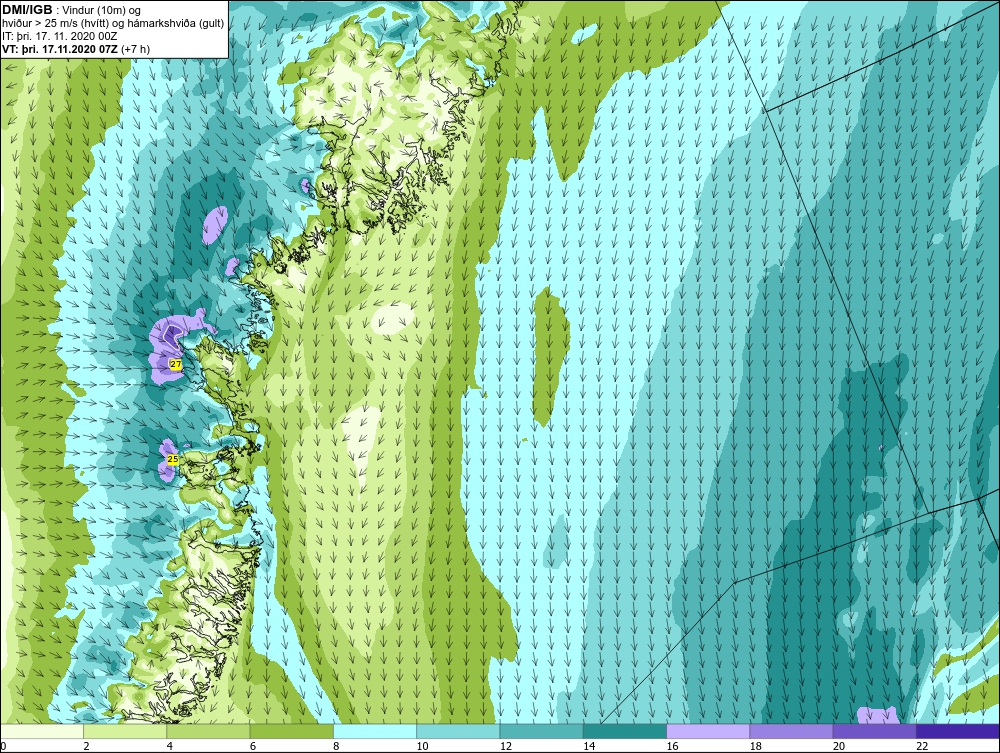Click the legend scale number 6
1000x753 pixels.
253,747
